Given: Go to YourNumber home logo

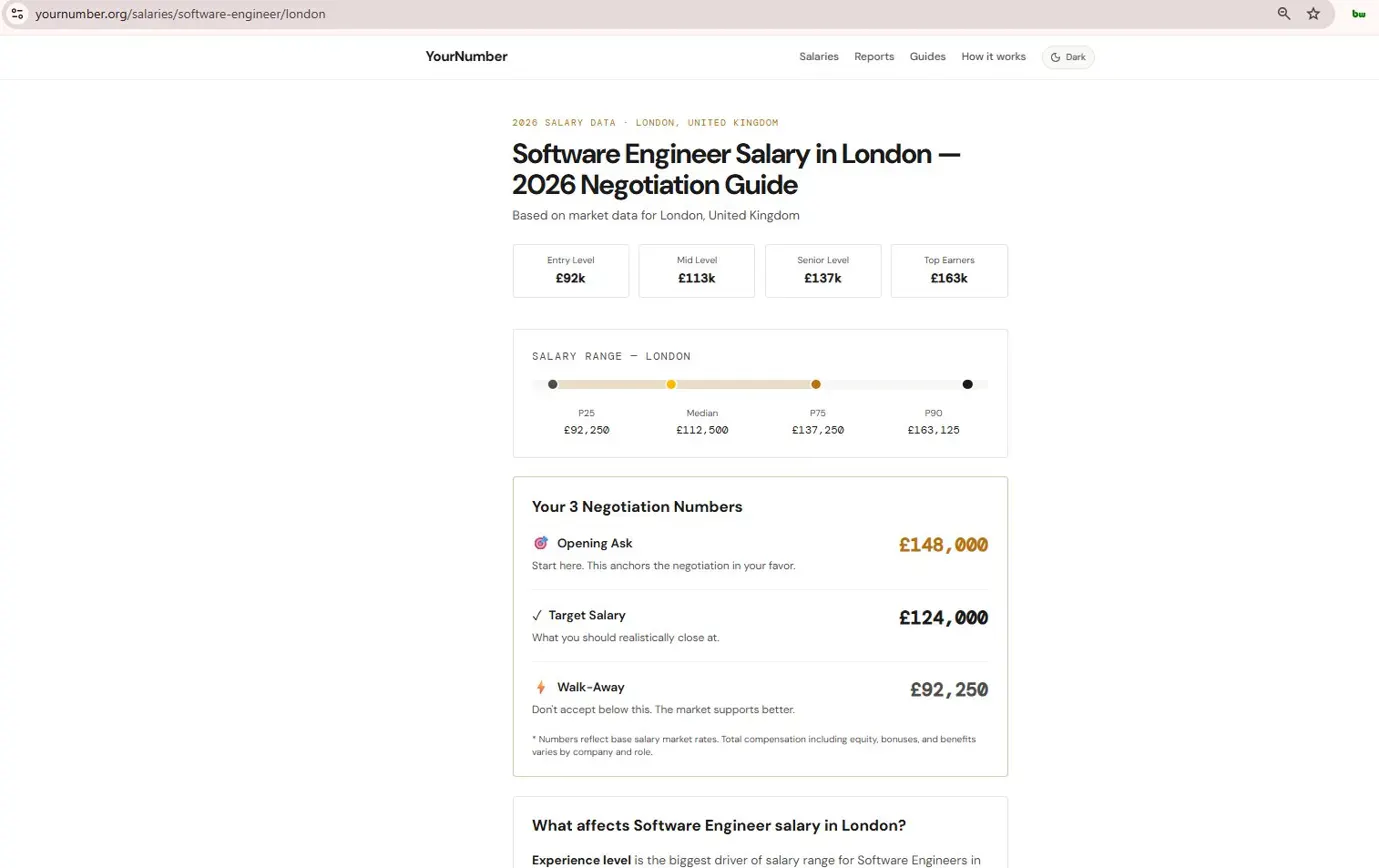Looking at the screenshot, I should 466,57.
